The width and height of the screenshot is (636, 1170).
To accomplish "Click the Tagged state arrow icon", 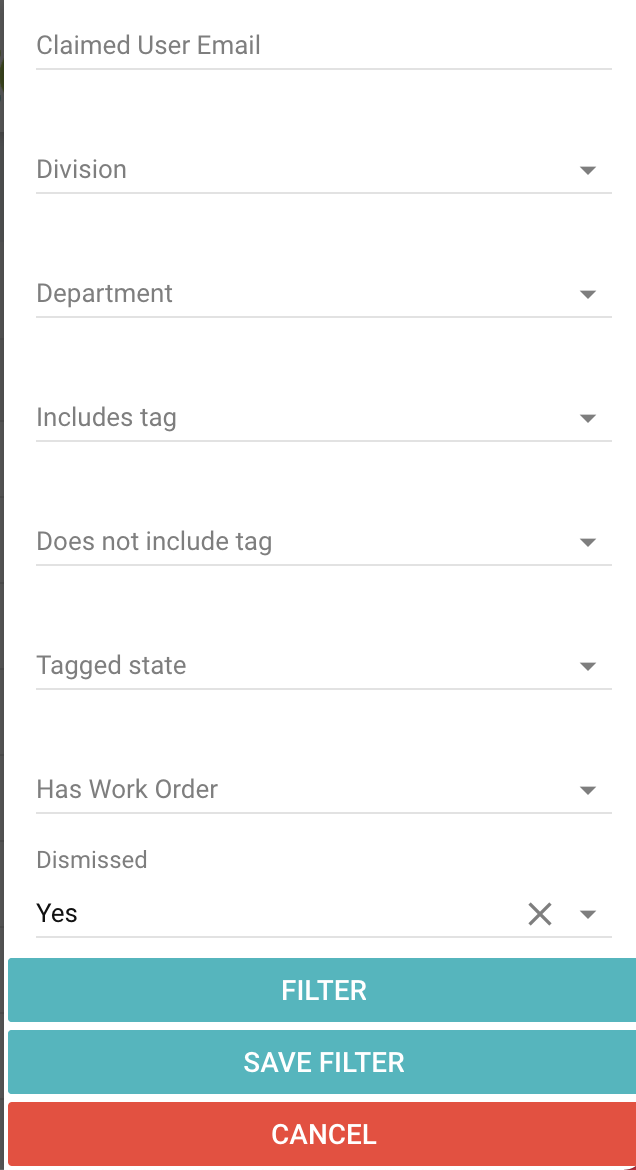I will 588,667.
